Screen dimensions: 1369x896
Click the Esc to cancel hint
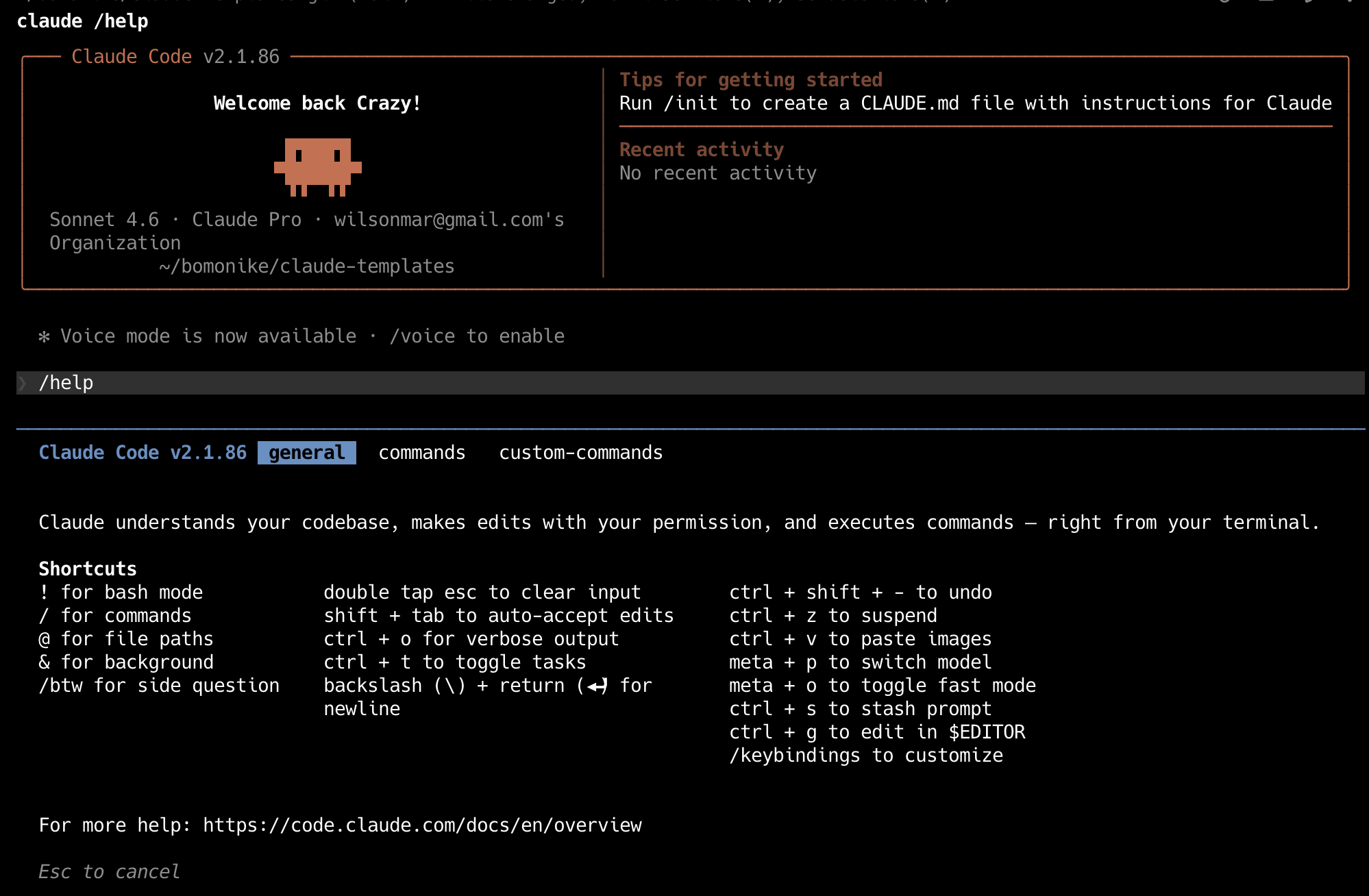109,871
